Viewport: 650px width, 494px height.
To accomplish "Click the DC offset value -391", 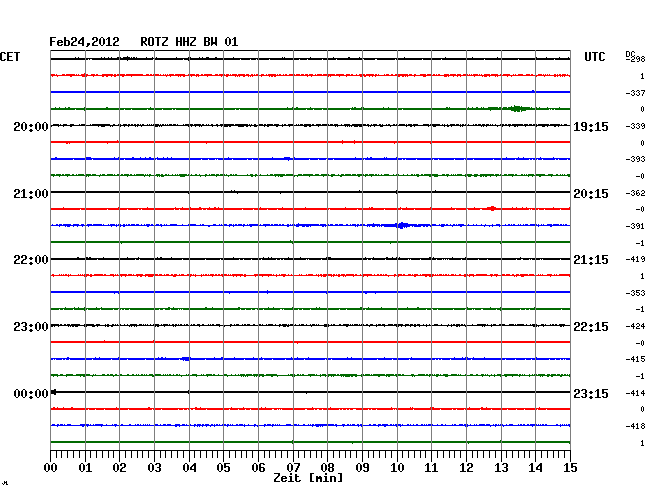I will click(x=635, y=226).
